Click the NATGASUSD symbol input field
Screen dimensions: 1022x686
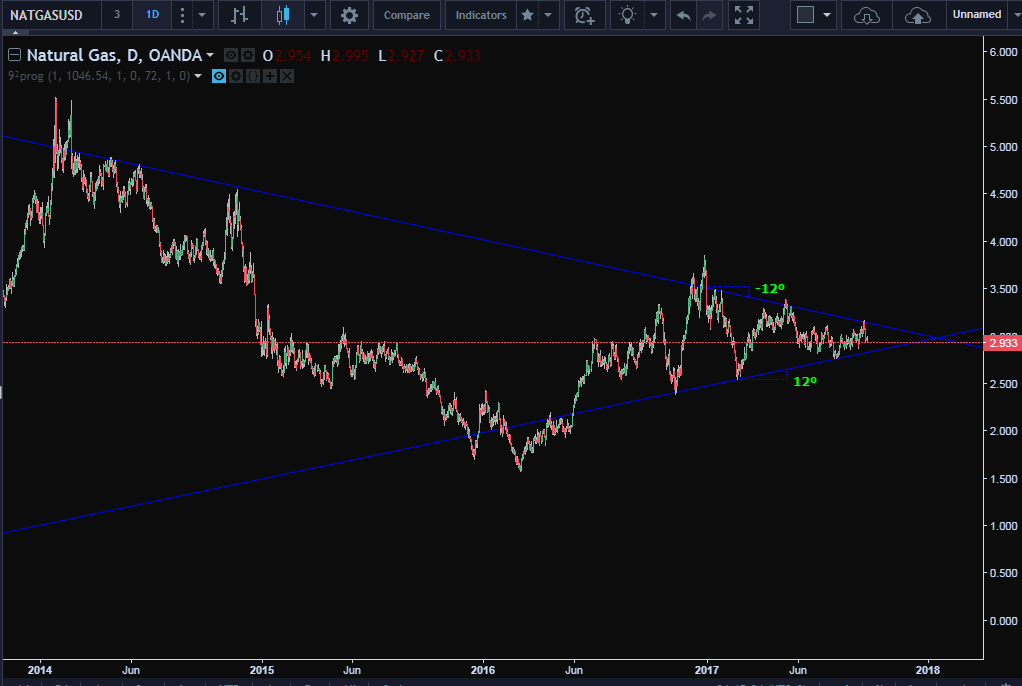coord(50,15)
